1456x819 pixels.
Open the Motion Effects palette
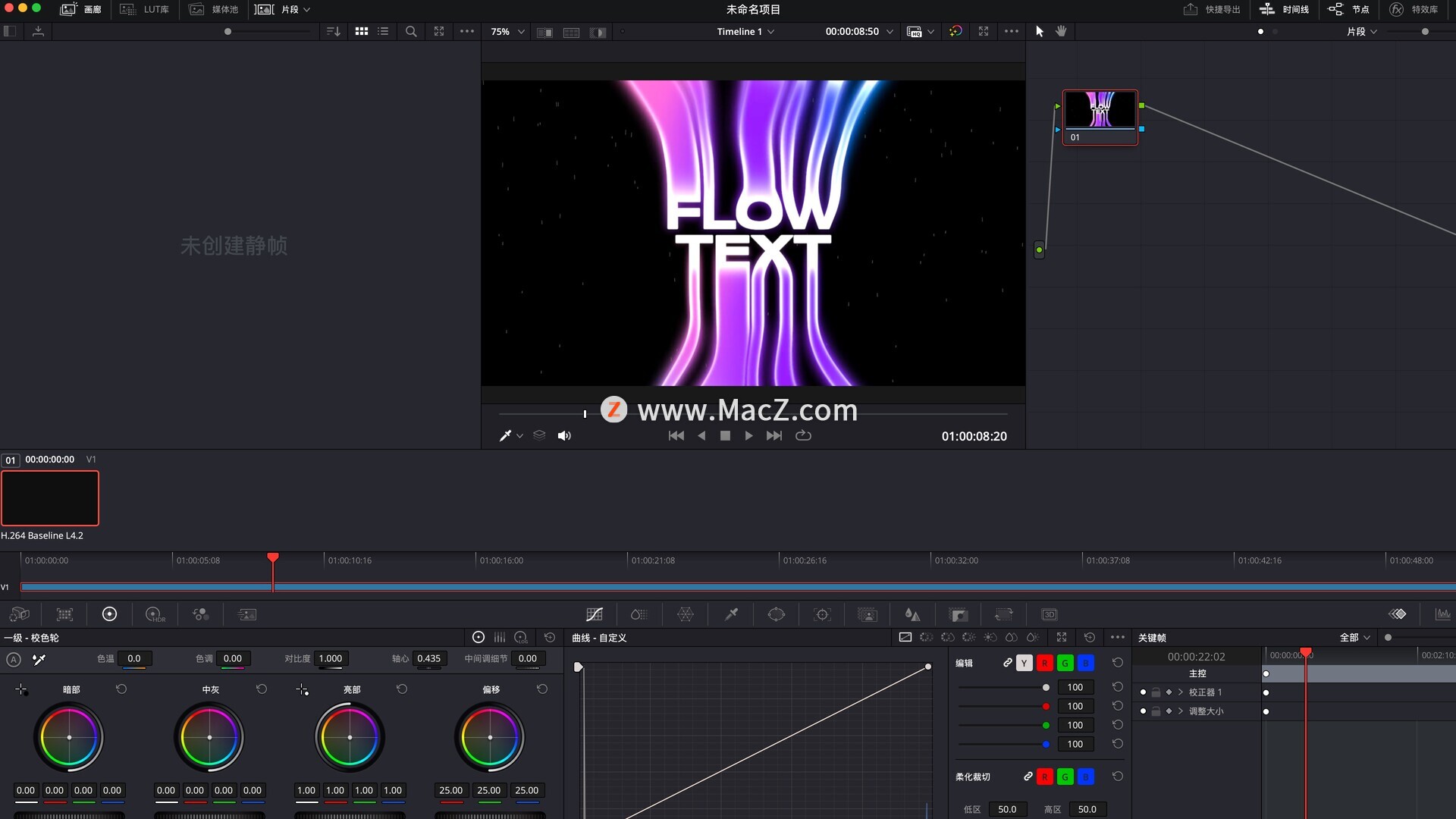246,614
